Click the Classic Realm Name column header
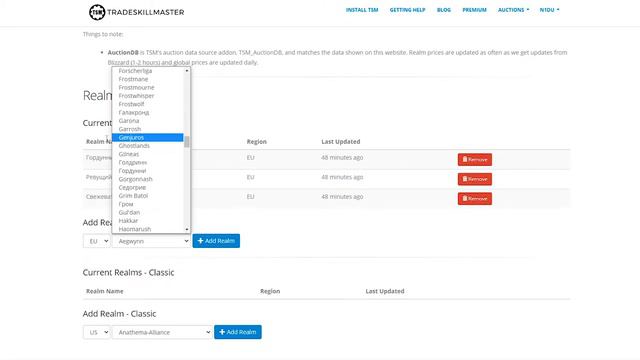Viewport: 640px width, 360px height. point(105,291)
